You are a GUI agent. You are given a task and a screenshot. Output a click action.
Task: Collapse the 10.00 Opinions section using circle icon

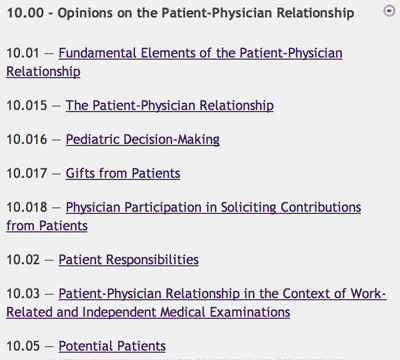[x=389, y=11]
